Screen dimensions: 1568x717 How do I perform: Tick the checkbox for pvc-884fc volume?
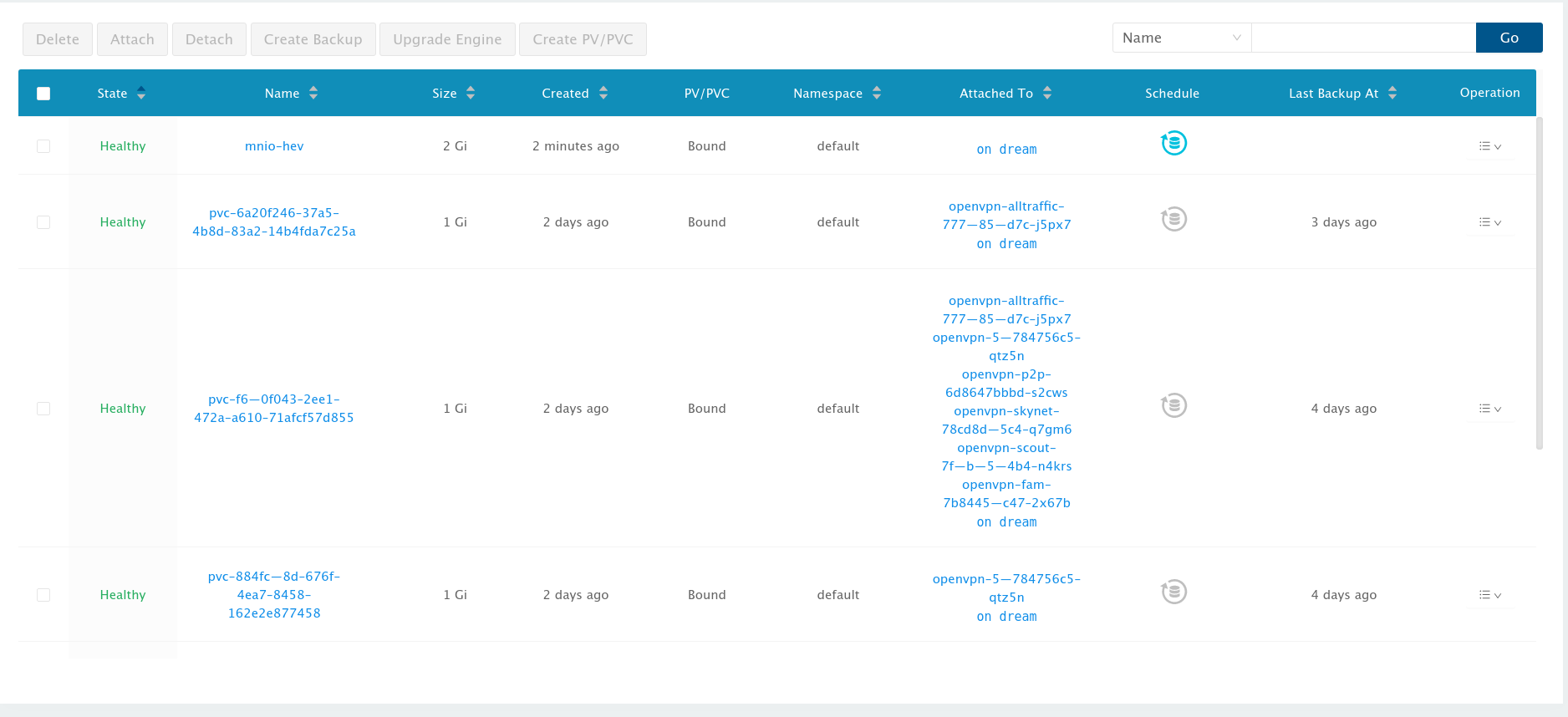click(43, 595)
